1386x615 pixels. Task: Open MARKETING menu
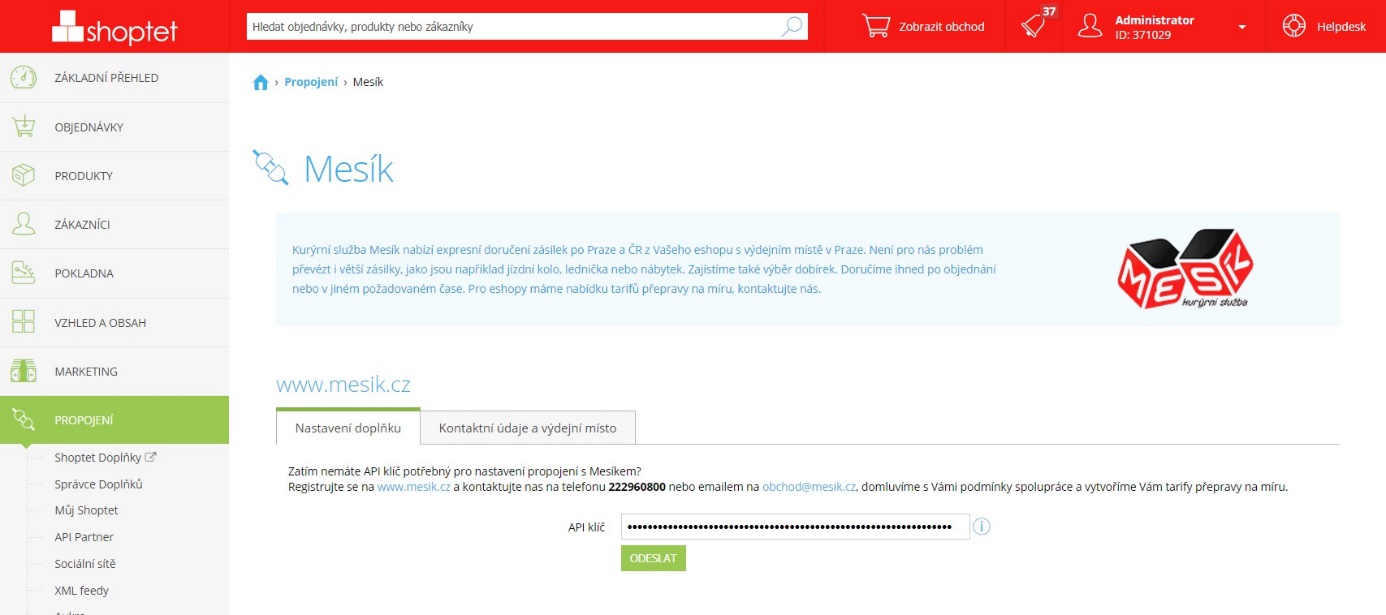(114, 371)
